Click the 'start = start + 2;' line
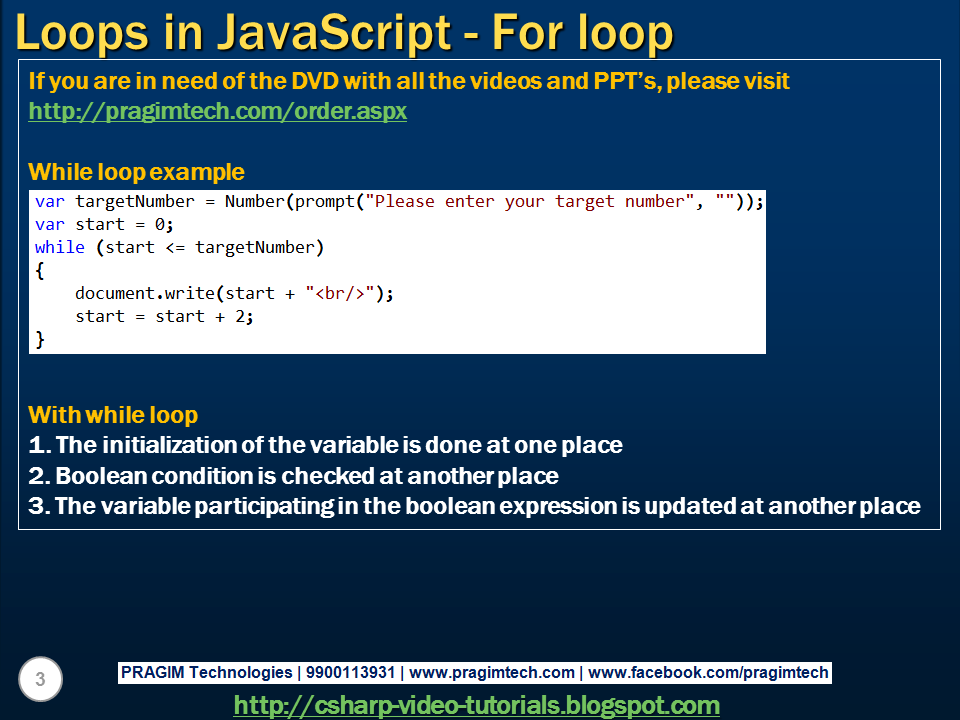 point(164,317)
